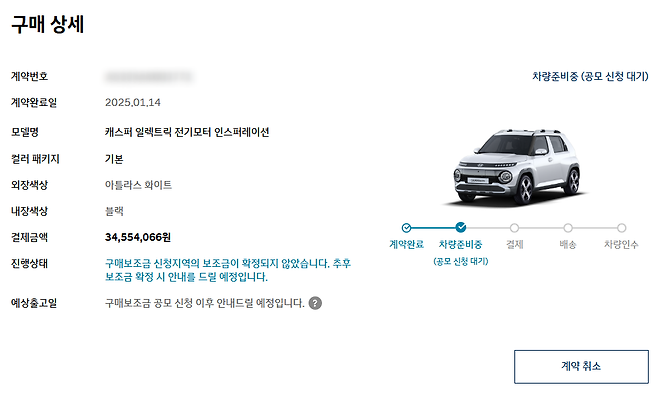
Task: Click the 계약완료 step checkmark circle
Action: [x=406, y=228]
